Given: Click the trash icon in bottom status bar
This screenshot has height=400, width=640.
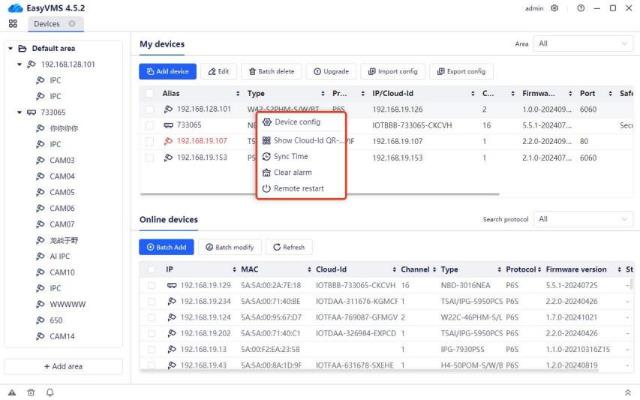Looking at the screenshot, I should click(x=31, y=391).
